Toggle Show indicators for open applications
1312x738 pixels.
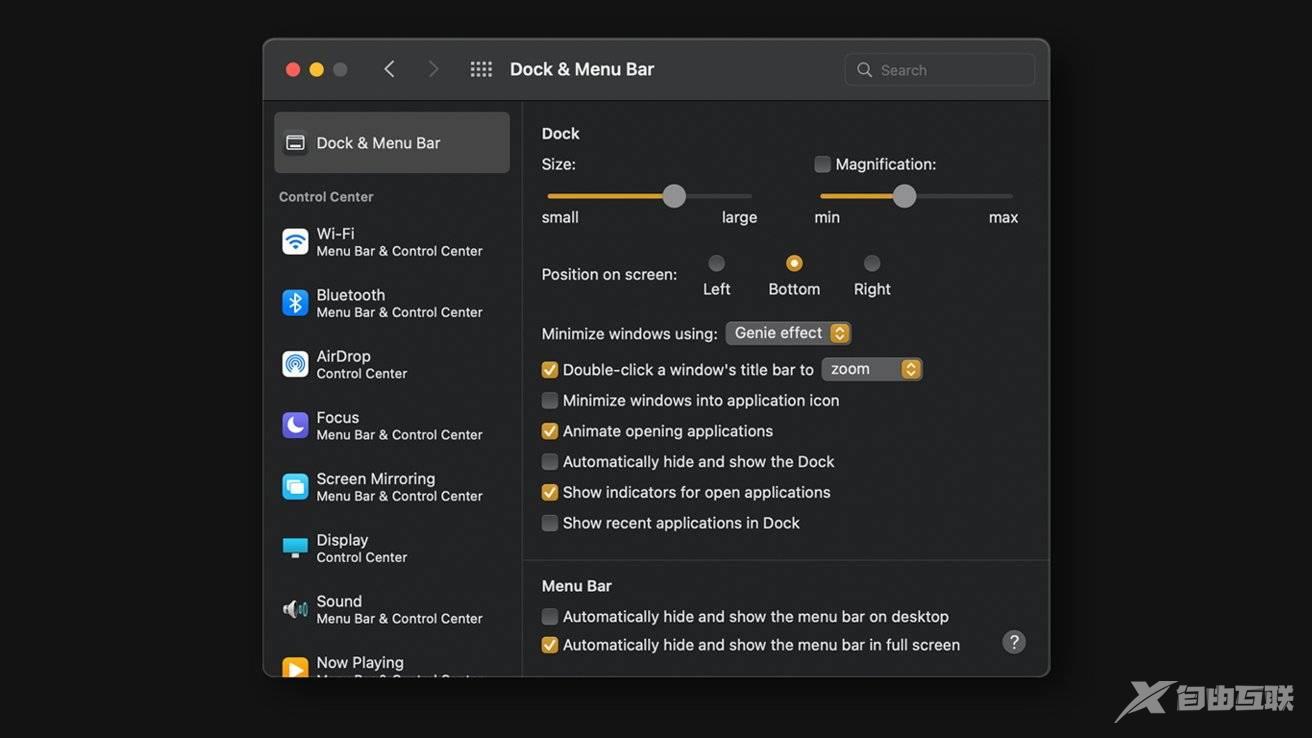(549, 492)
